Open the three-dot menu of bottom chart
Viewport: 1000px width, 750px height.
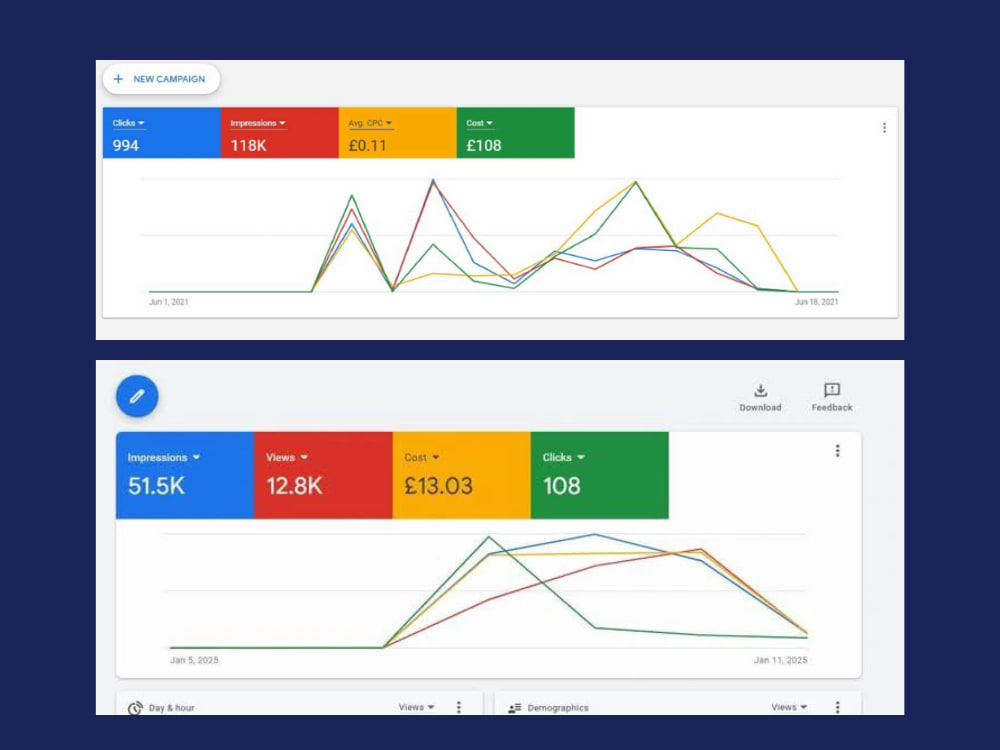click(x=837, y=451)
